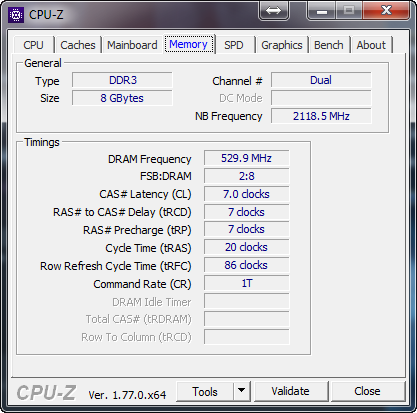This screenshot has width=417, height=413.
Task: Click the 'Type' label in General
Action: click(x=47, y=82)
